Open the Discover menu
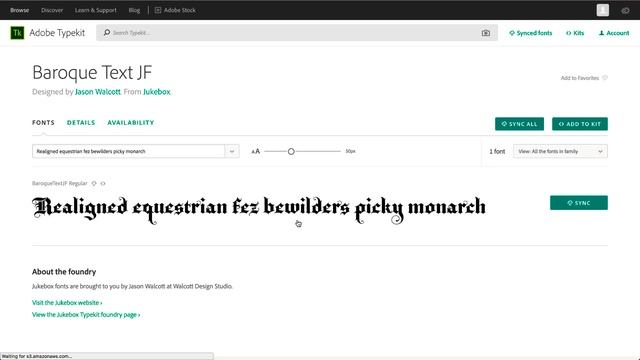This screenshot has width=640, height=360. tap(52, 10)
